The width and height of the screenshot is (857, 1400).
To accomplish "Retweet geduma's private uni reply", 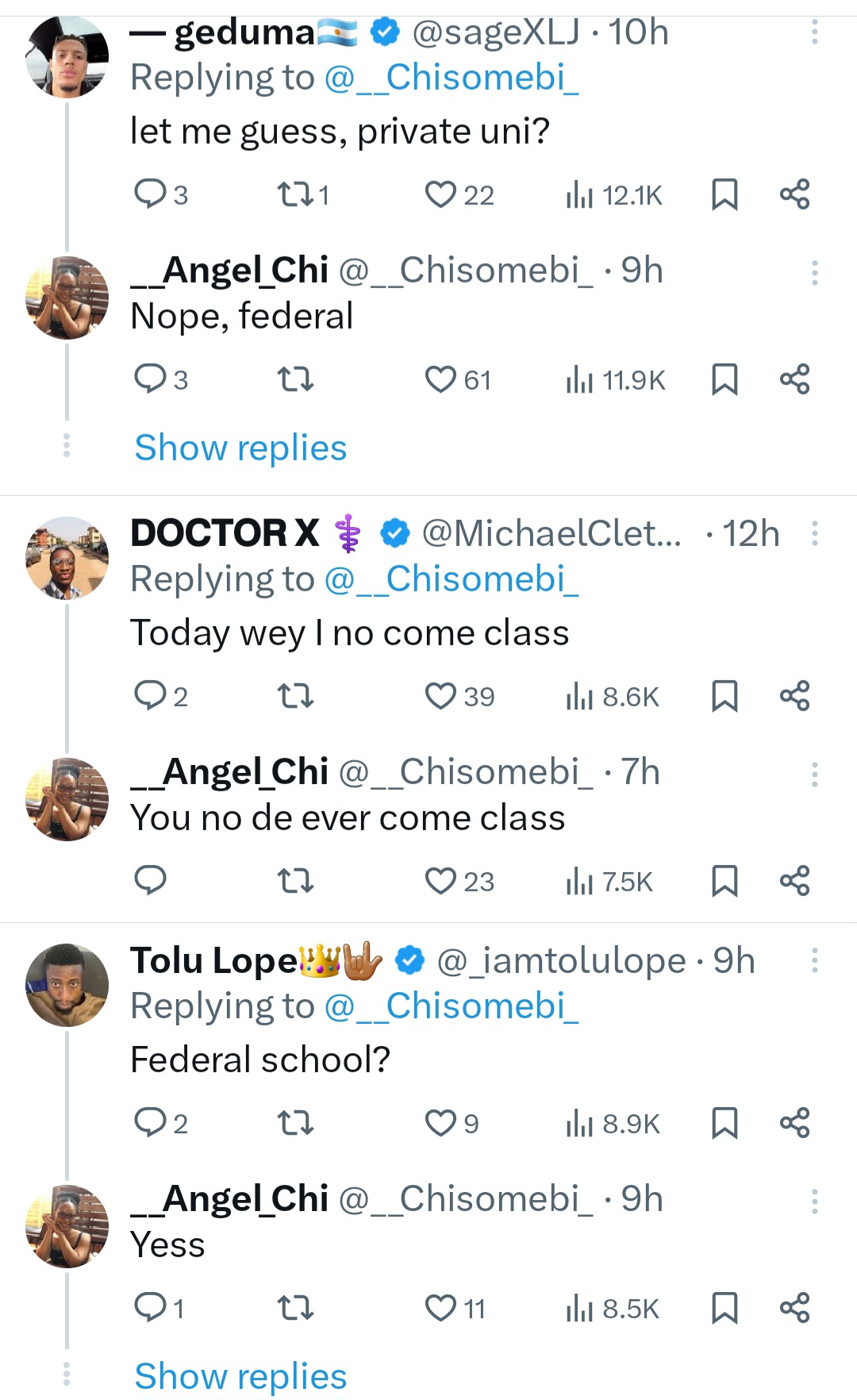I will tap(294, 194).
